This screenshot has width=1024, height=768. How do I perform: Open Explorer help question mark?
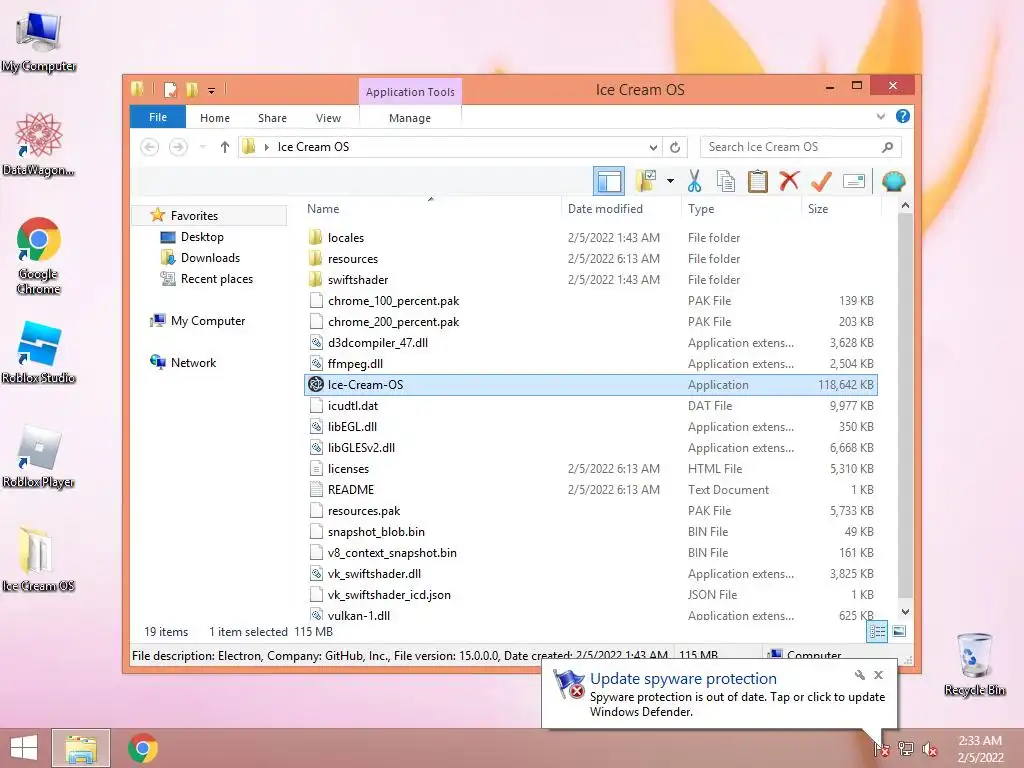pos(903,116)
